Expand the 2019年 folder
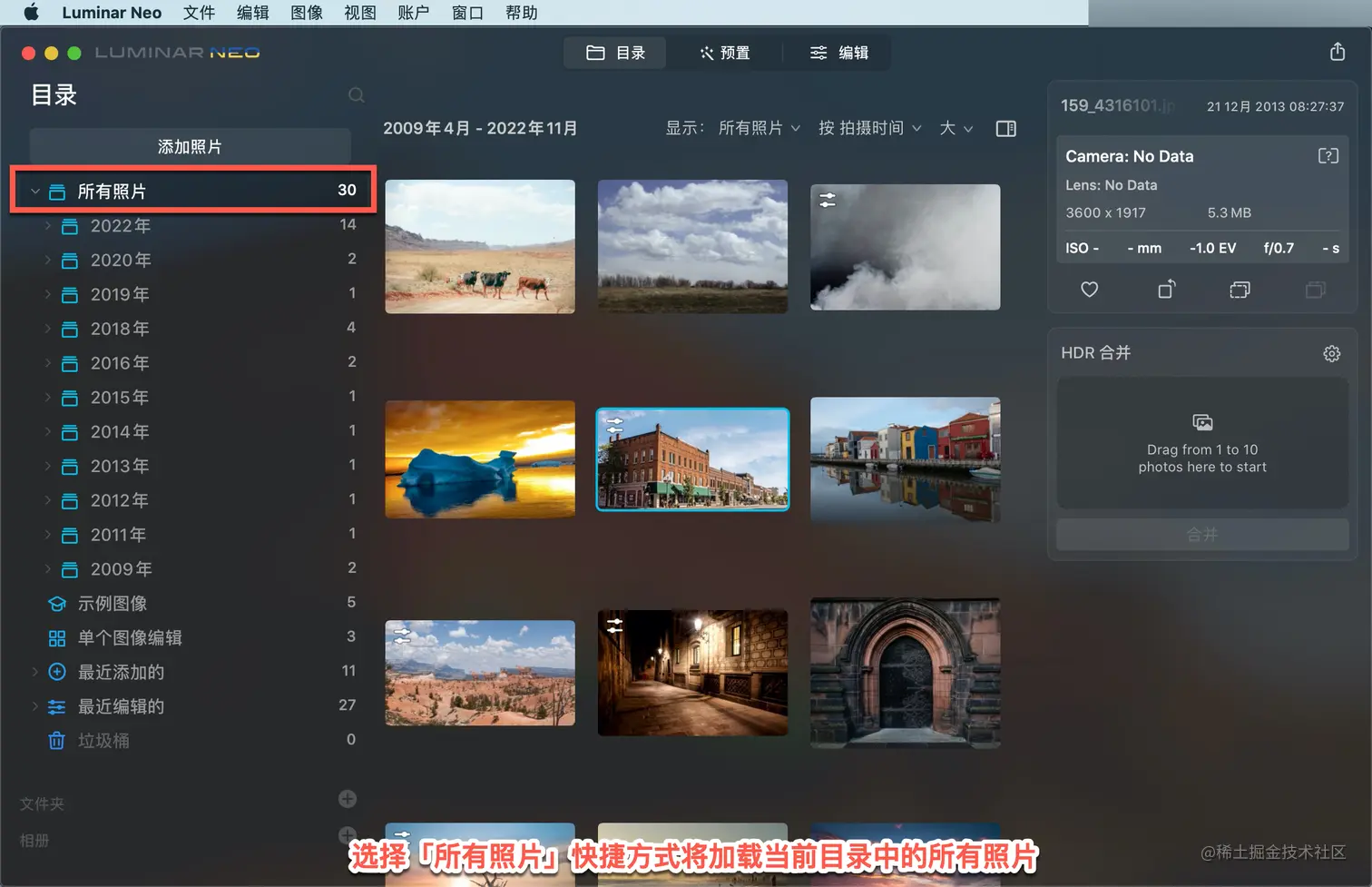The width and height of the screenshot is (1372, 887). pyautogui.click(x=48, y=294)
